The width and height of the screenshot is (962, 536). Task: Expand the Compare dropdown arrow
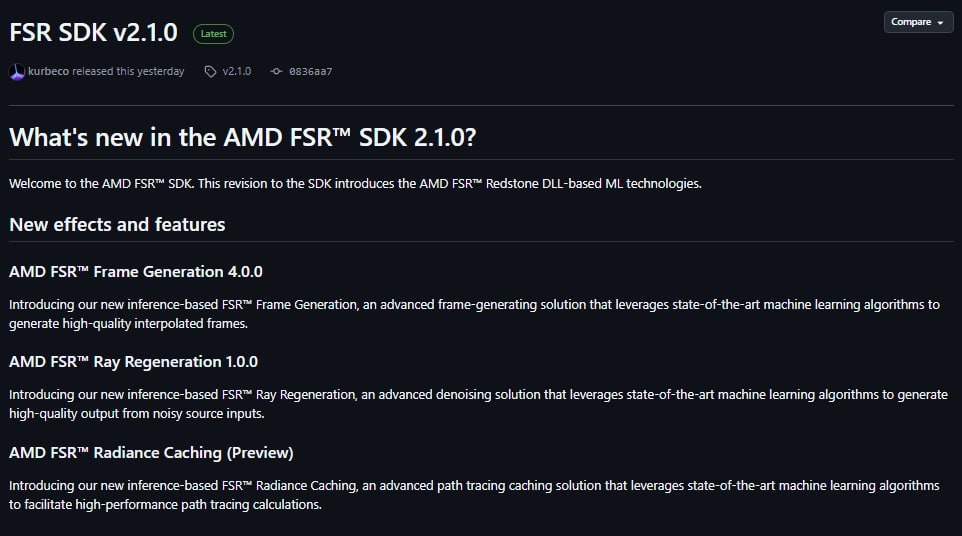click(x=940, y=22)
